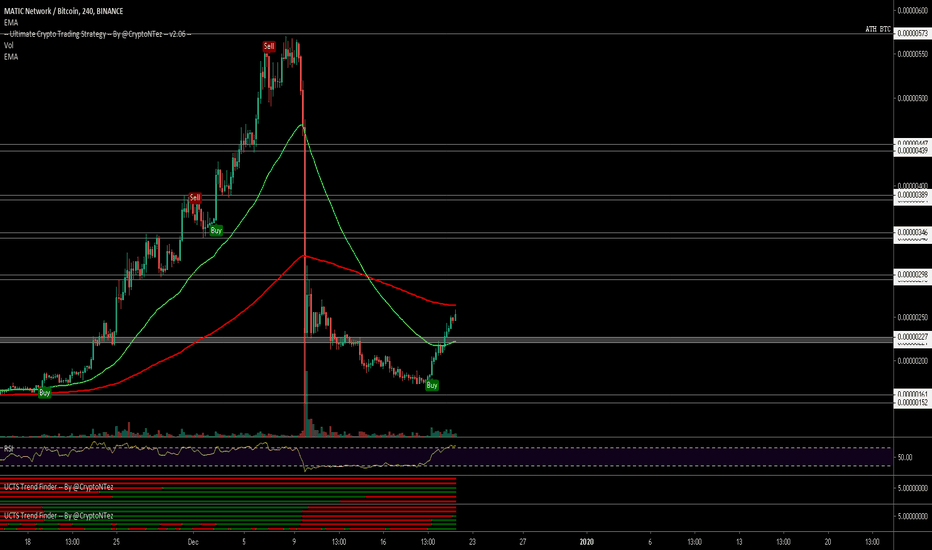The image size is (932, 550).
Task: Select the 20 date label on the time axis
Action: pyautogui.click(x=828, y=542)
